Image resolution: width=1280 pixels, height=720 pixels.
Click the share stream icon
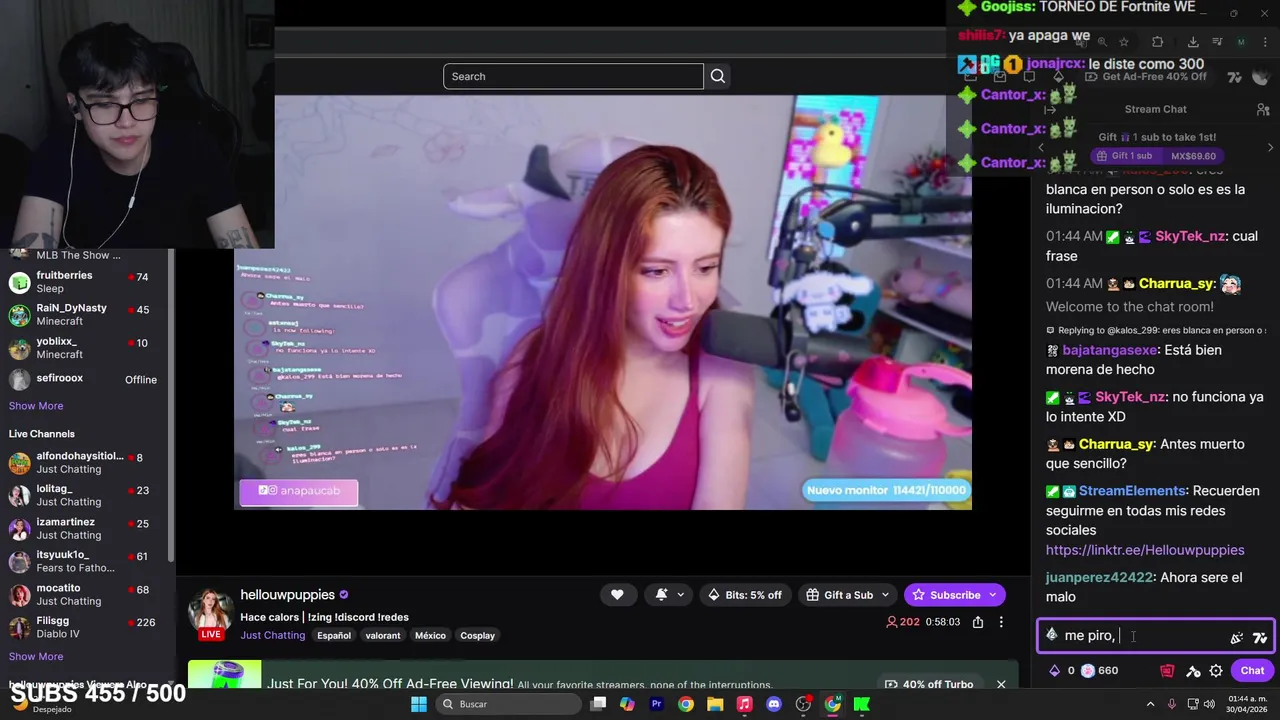pyautogui.click(x=978, y=622)
